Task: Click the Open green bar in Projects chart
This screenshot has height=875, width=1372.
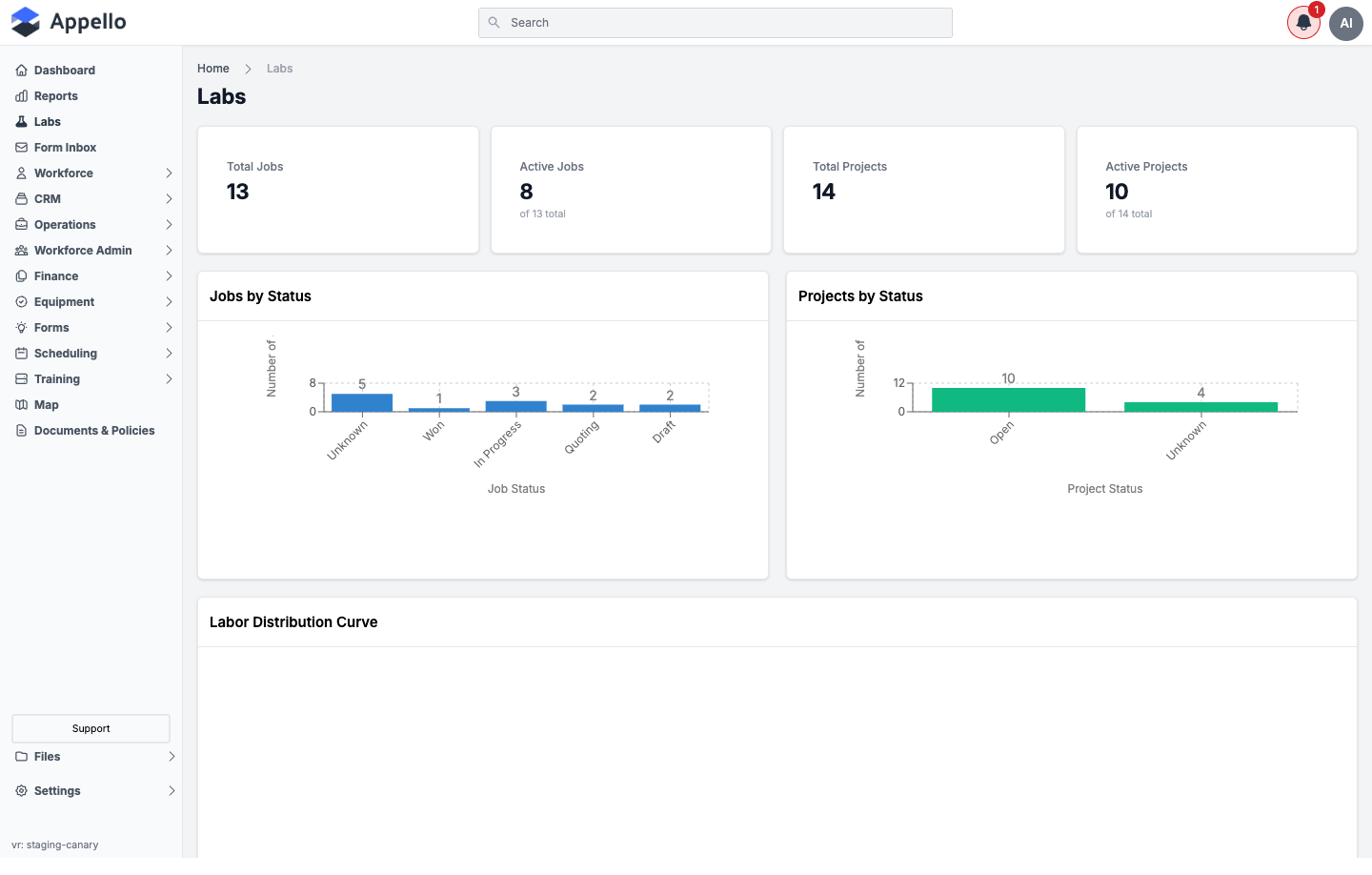Action: 1008,399
